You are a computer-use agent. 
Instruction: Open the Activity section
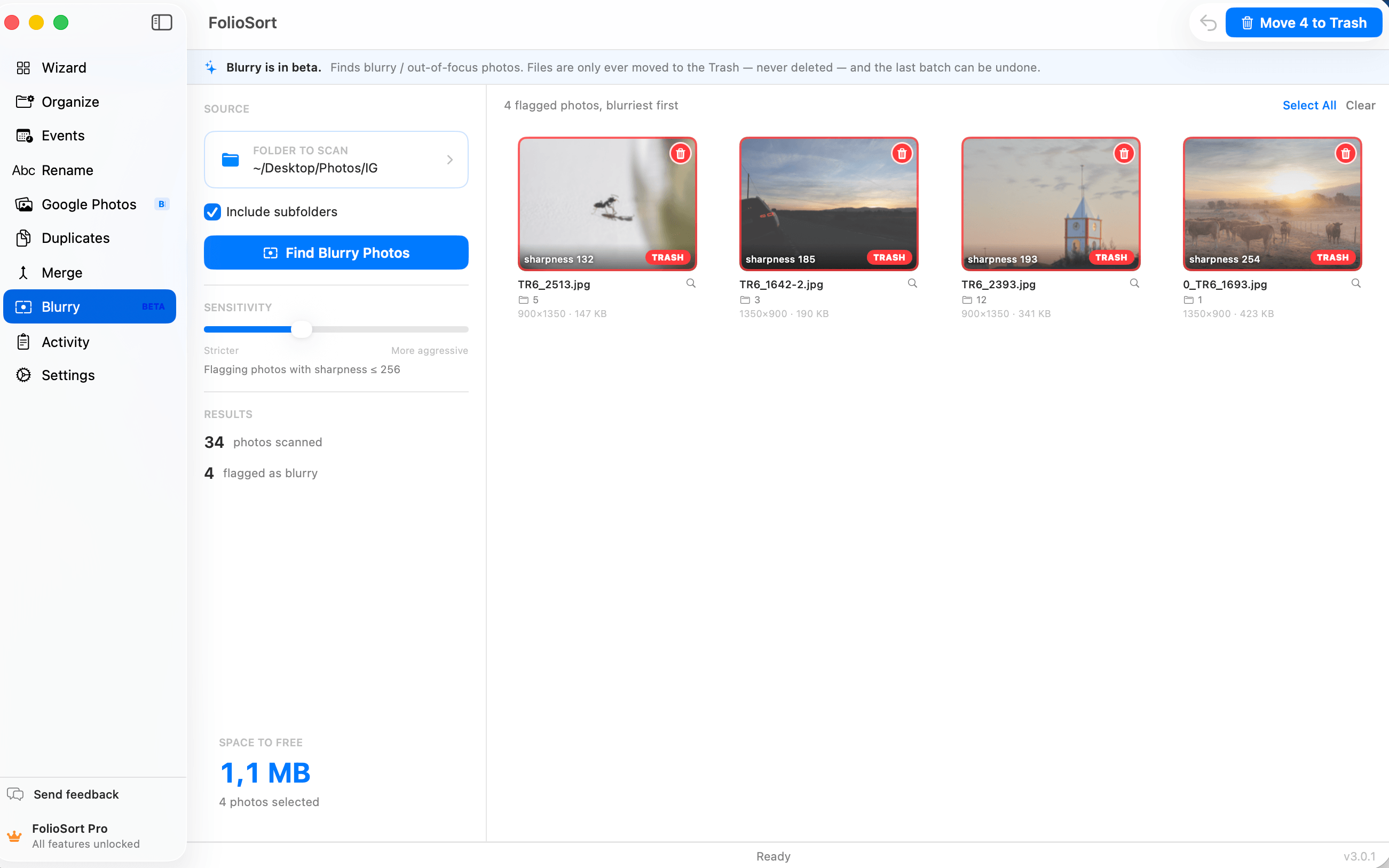(90, 342)
